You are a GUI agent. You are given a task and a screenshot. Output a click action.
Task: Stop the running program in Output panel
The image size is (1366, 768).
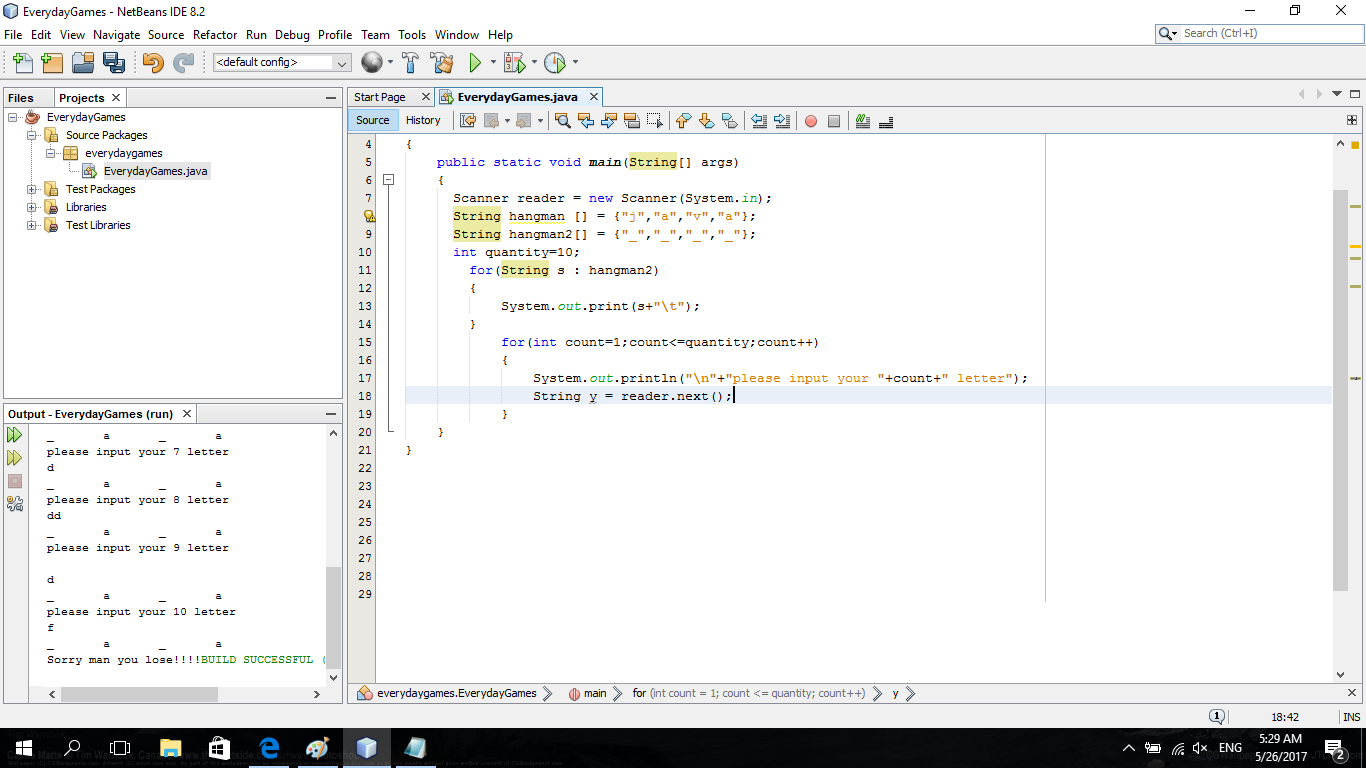pyautogui.click(x=14, y=482)
